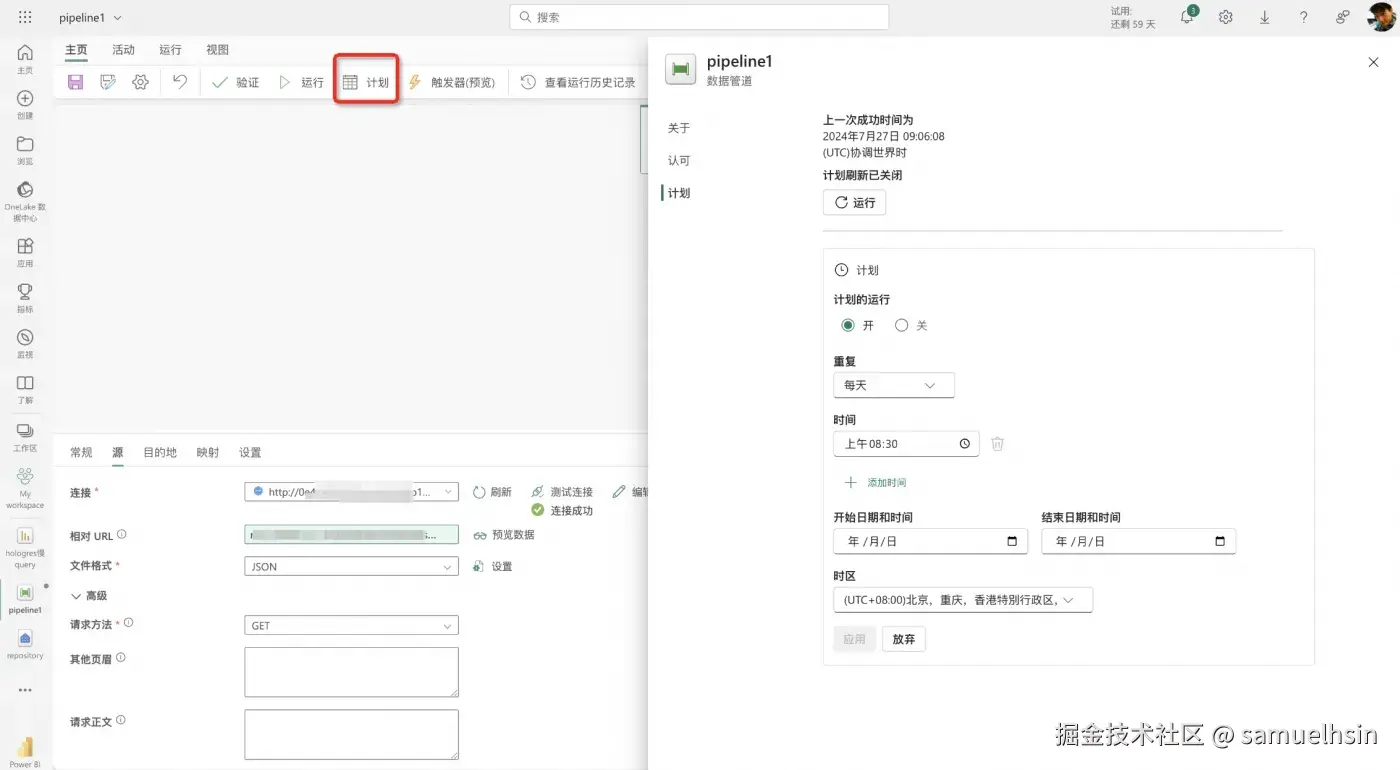Open the hologres query item in sidebar
The image size is (1400, 770).
point(25,546)
